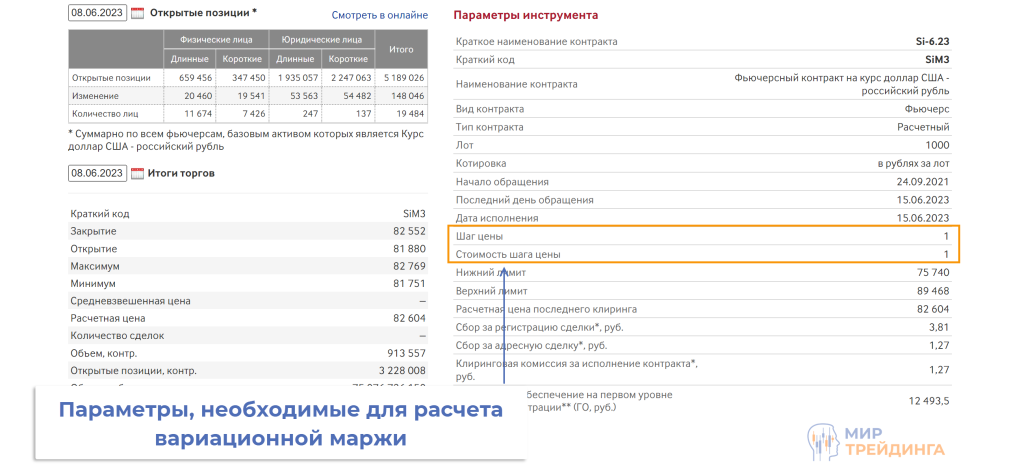Select the Стоимость шага цены row
1024x473 pixels.
[703, 255]
